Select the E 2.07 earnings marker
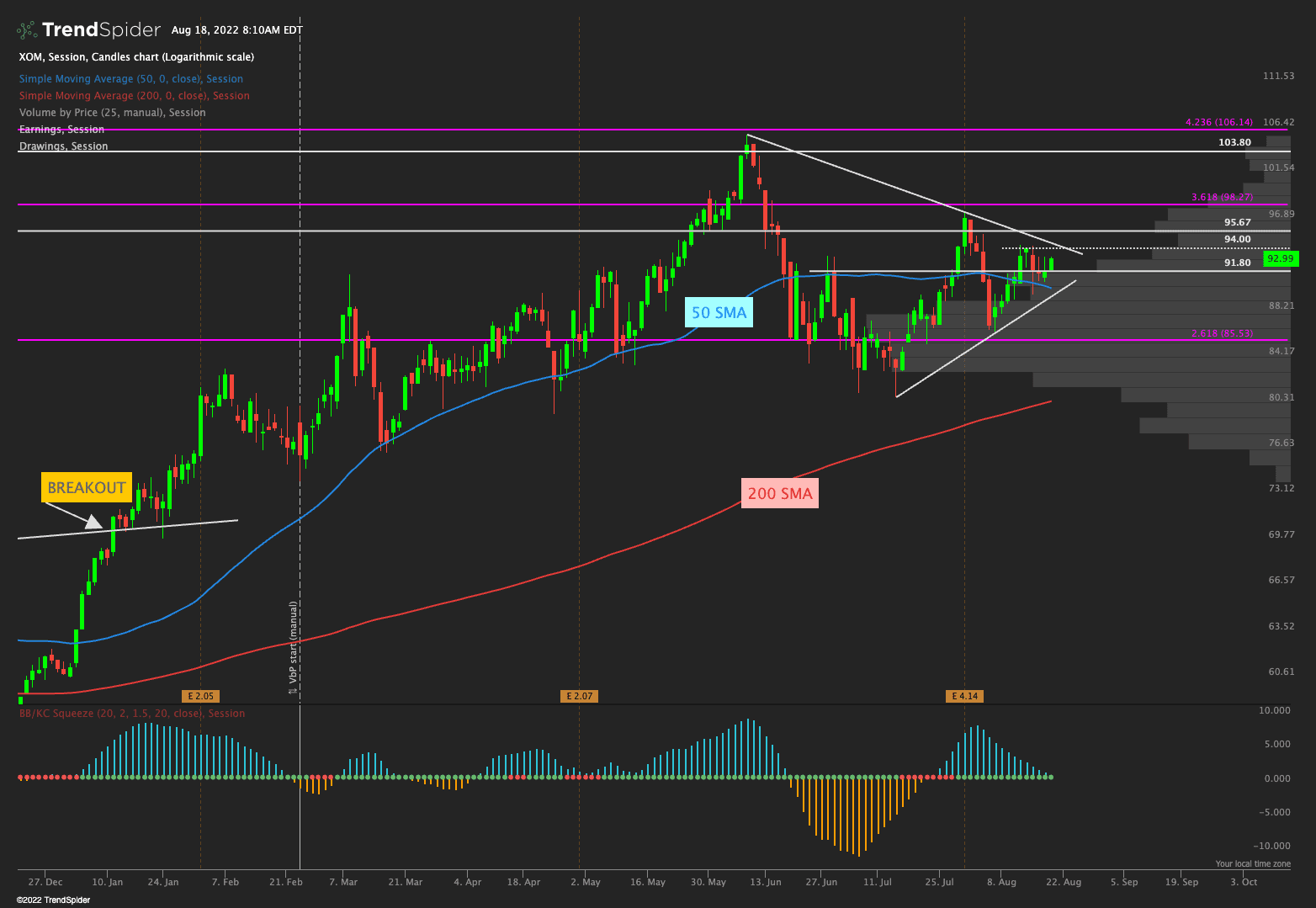This screenshot has height=908, width=1316. click(579, 696)
